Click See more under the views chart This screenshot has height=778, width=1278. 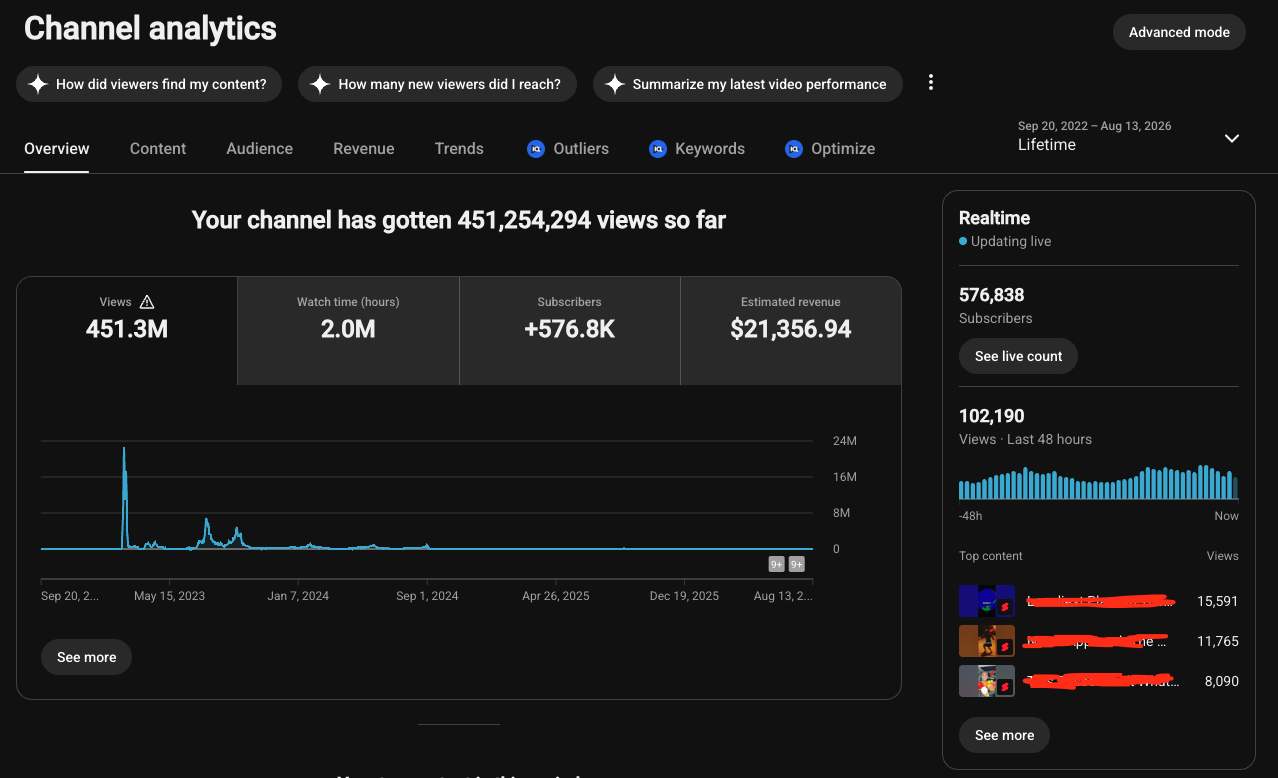coord(86,657)
